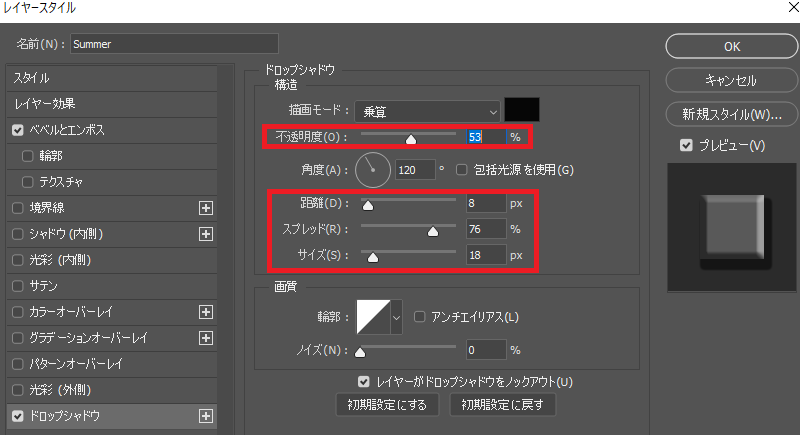Enable 輪郭 checkbox under bevel
Image resolution: width=800 pixels, height=435 pixels.
click(28, 156)
